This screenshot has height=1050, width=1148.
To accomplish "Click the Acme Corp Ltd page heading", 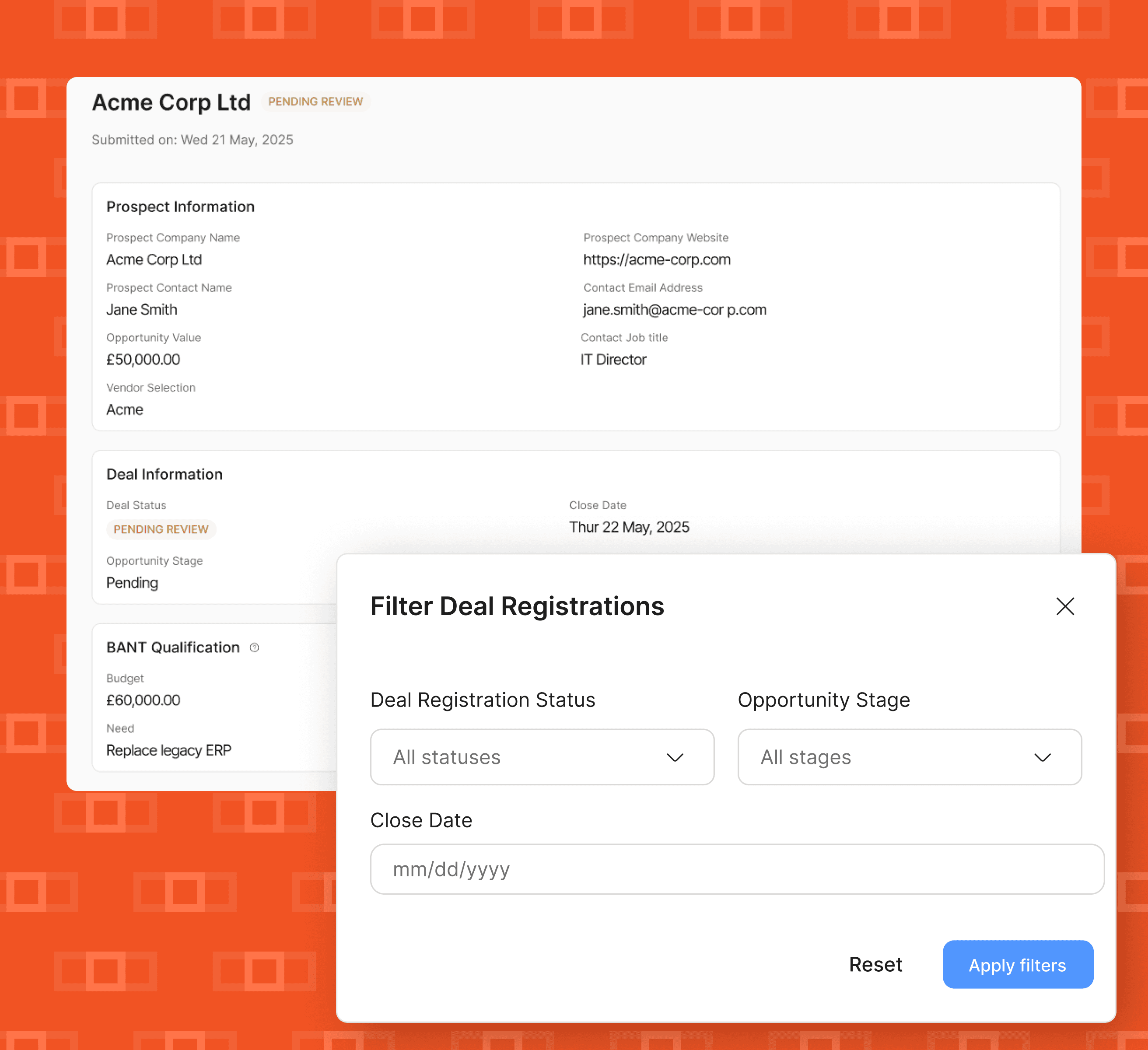I will [171, 102].
